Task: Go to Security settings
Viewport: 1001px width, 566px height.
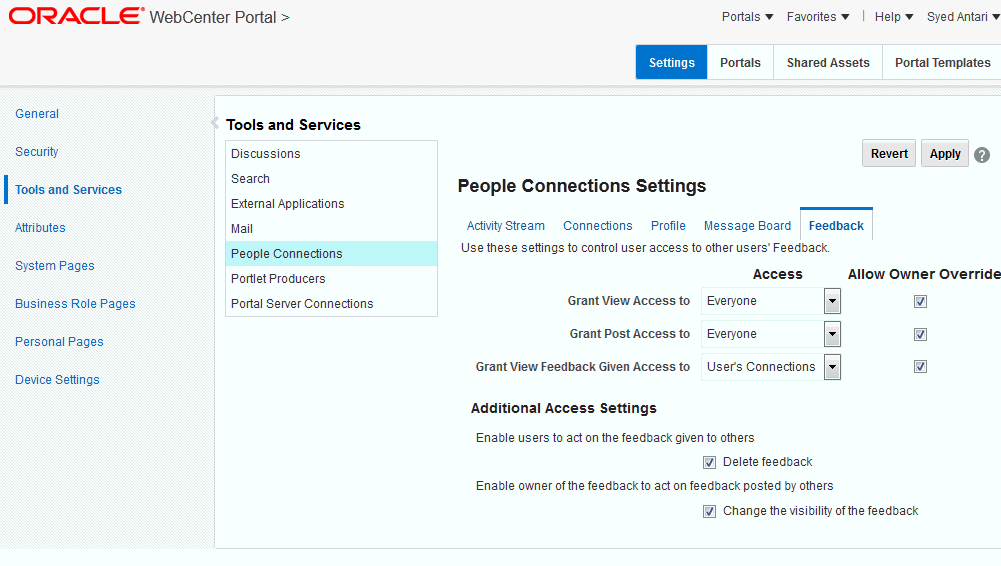Action: pos(36,152)
